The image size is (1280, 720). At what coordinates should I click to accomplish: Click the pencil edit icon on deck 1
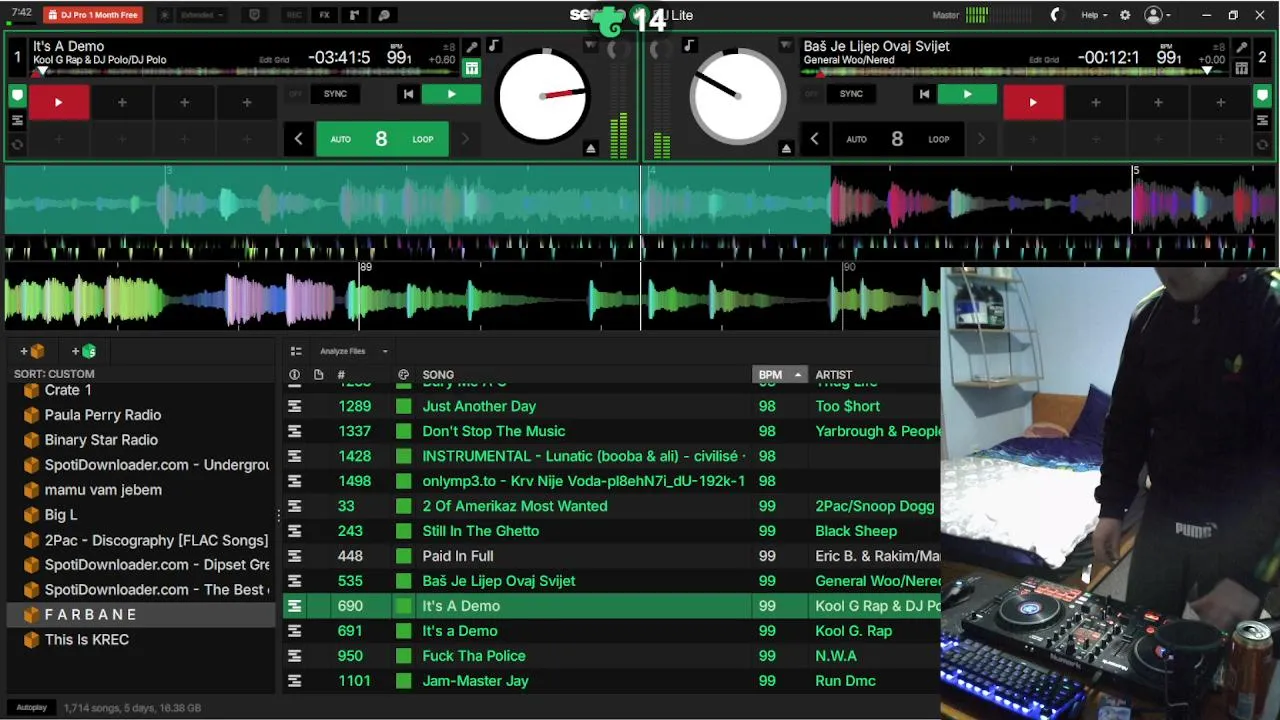[x=472, y=47]
